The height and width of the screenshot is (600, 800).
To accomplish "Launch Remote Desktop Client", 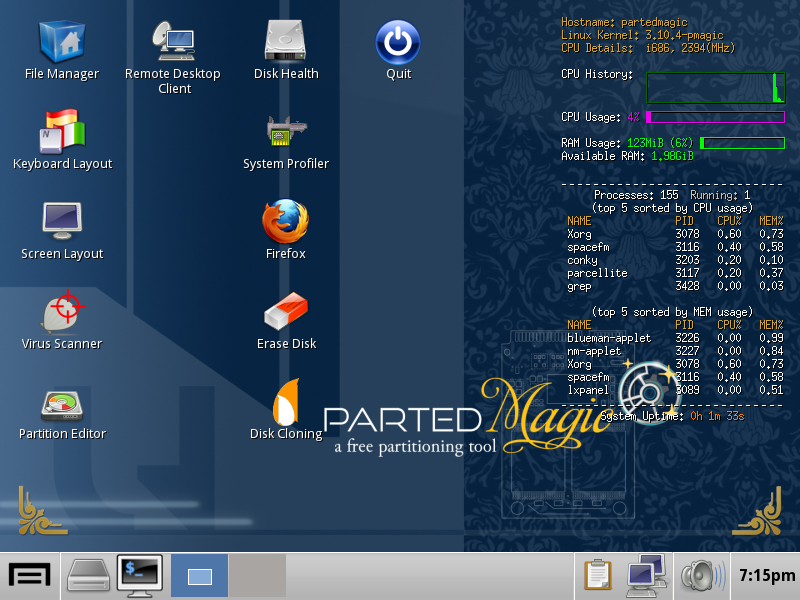I will pyautogui.click(x=173, y=42).
